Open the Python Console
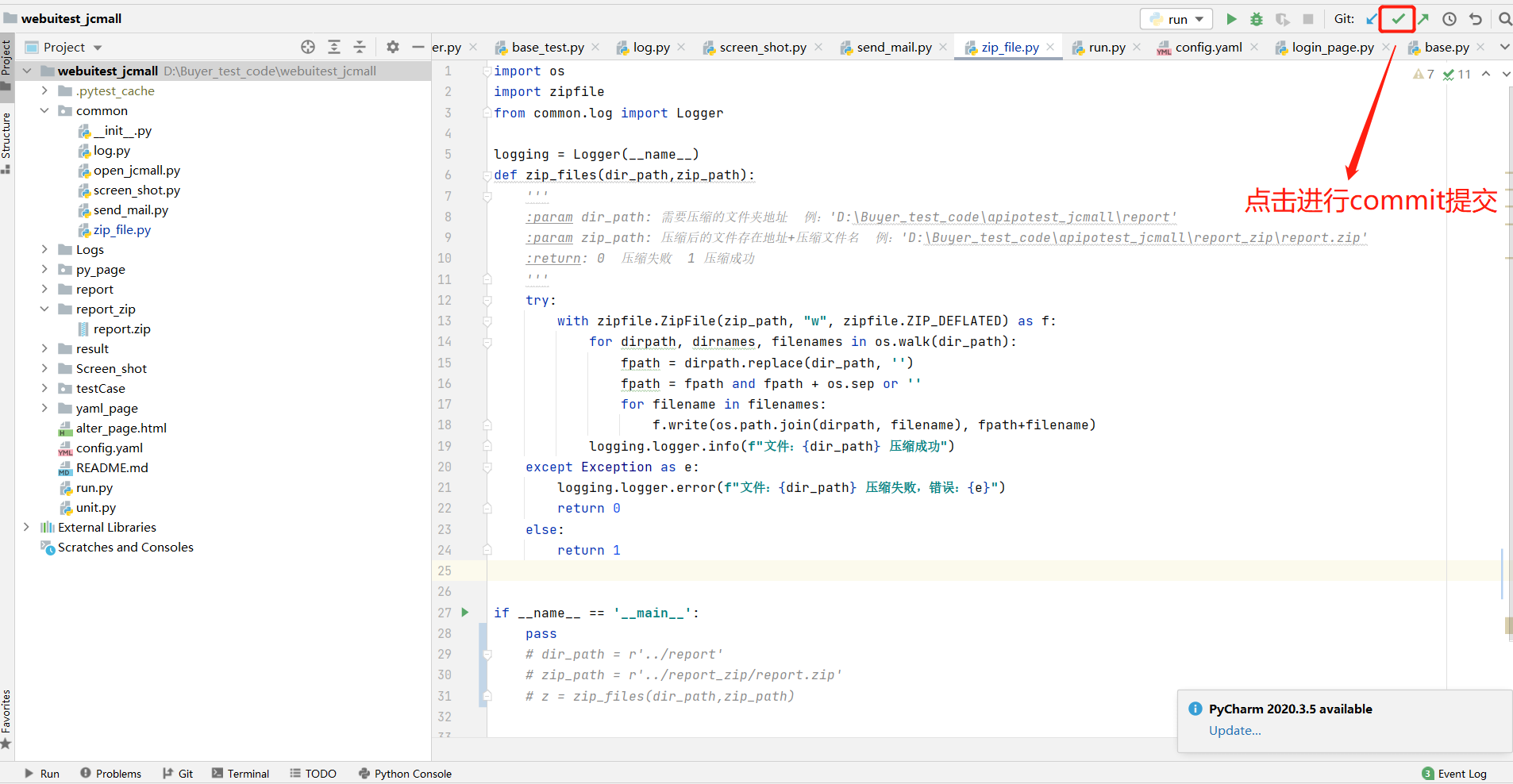The width and height of the screenshot is (1513, 784). pos(405,773)
